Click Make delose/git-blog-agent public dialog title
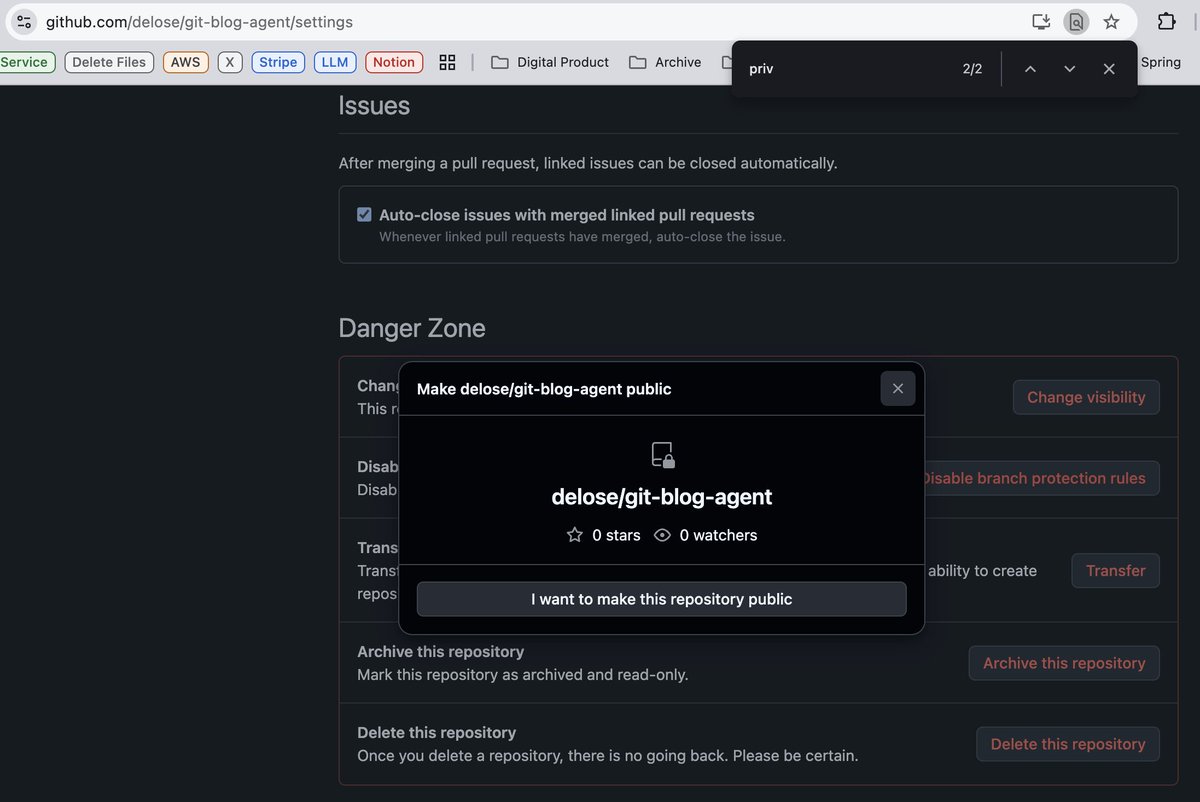 [x=544, y=389]
